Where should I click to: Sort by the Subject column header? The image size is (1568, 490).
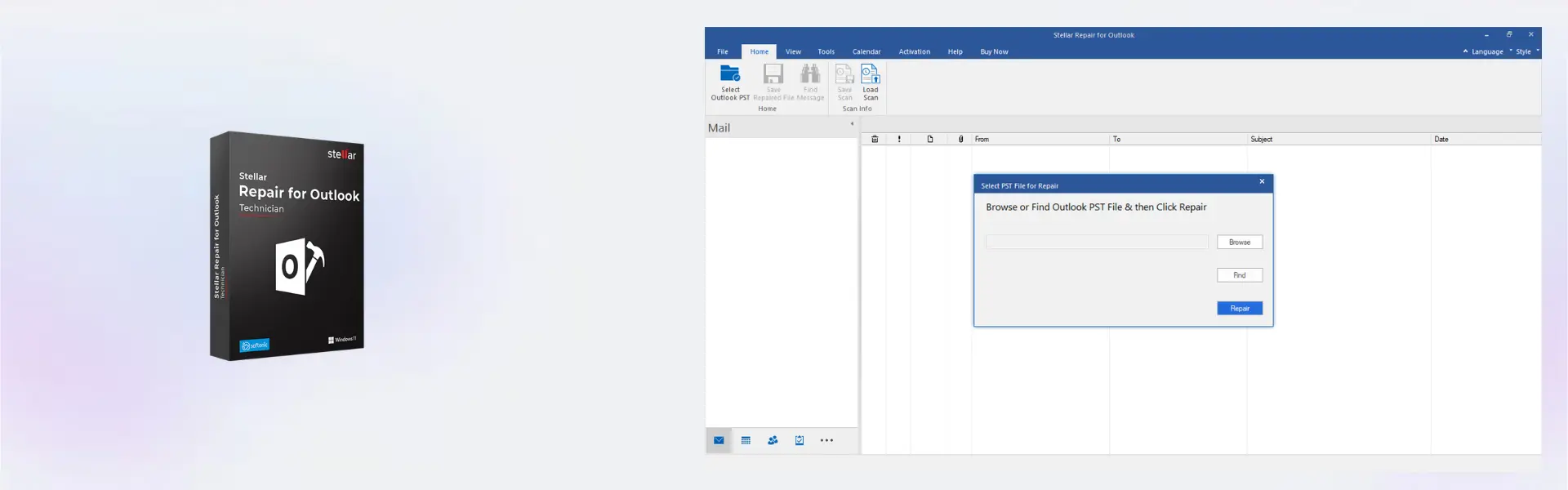pyautogui.click(x=1339, y=139)
